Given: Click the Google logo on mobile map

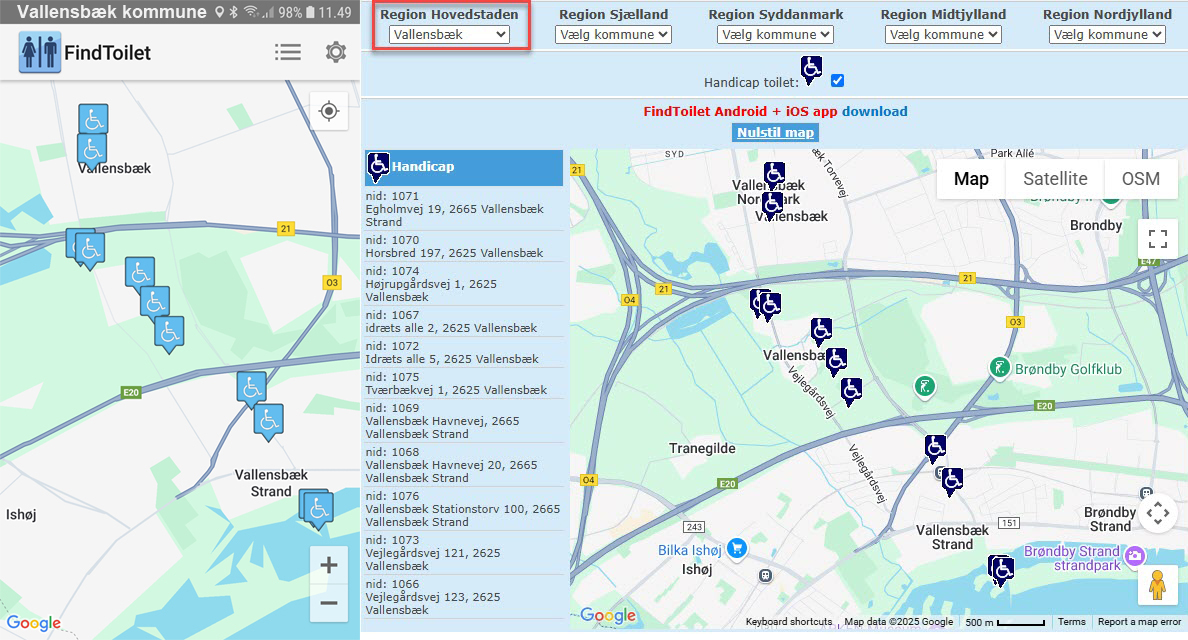Looking at the screenshot, I should point(33,623).
